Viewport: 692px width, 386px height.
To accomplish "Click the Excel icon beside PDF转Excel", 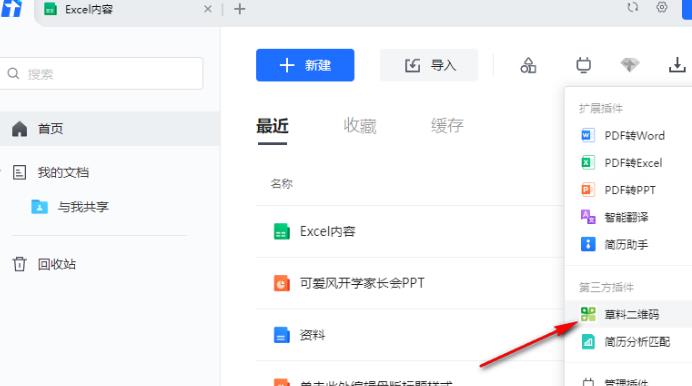I will point(588,163).
